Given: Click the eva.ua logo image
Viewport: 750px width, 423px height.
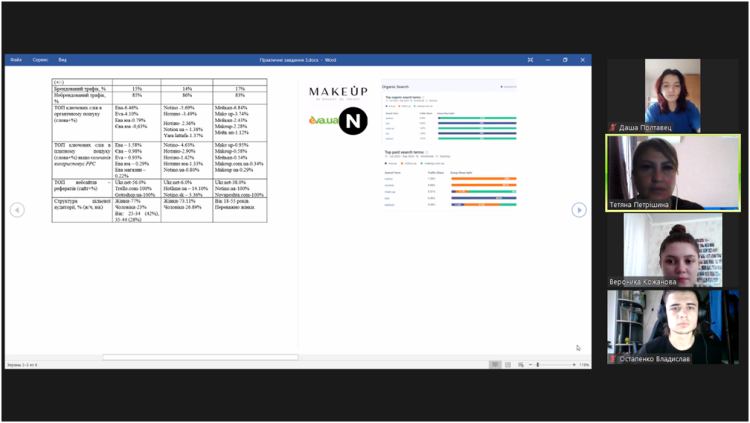Looking at the screenshot, I should [322, 122].
